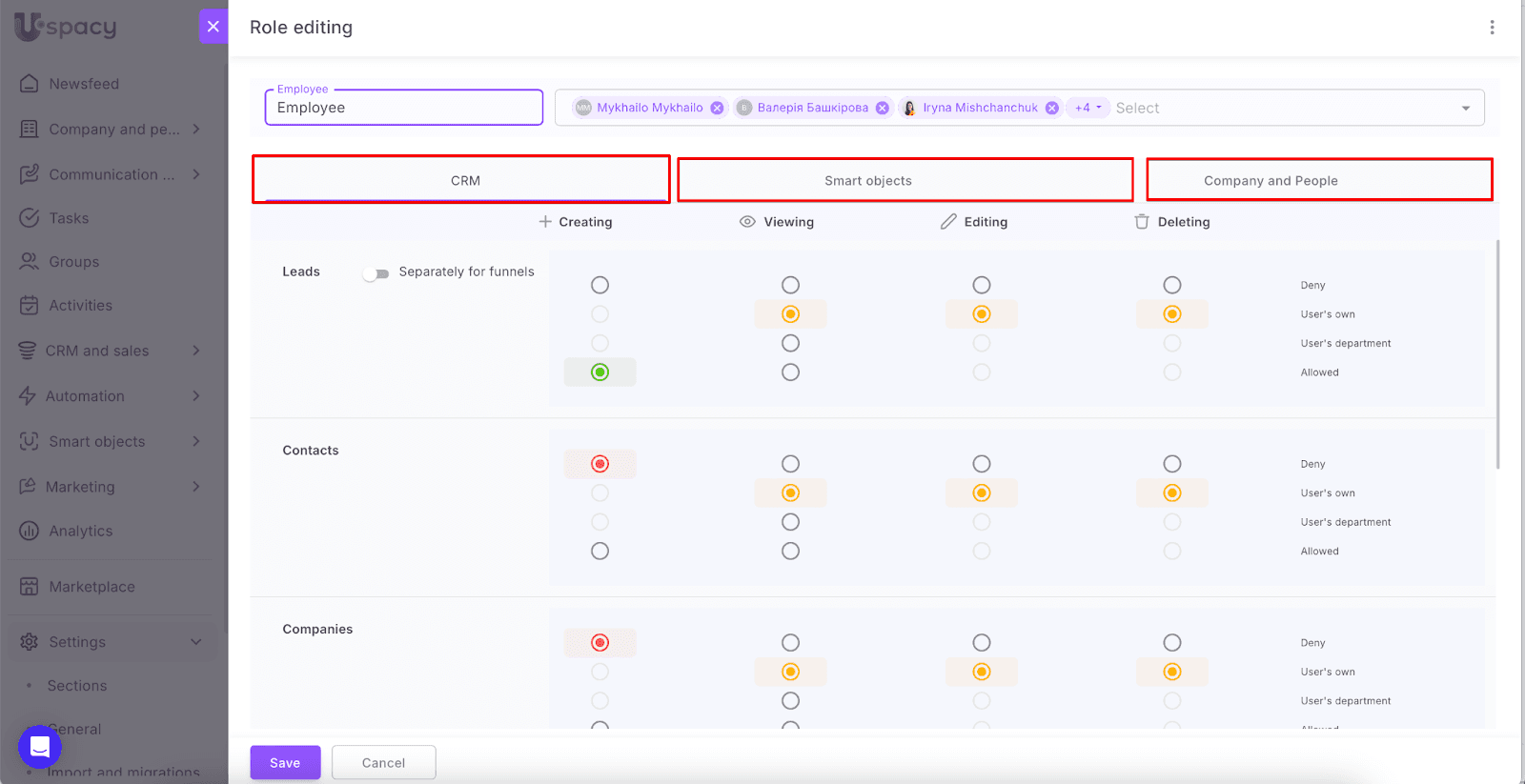The image size is (1525, 784).
Task: Open the user Select dropdown arrow
Action: [1465, 109]
